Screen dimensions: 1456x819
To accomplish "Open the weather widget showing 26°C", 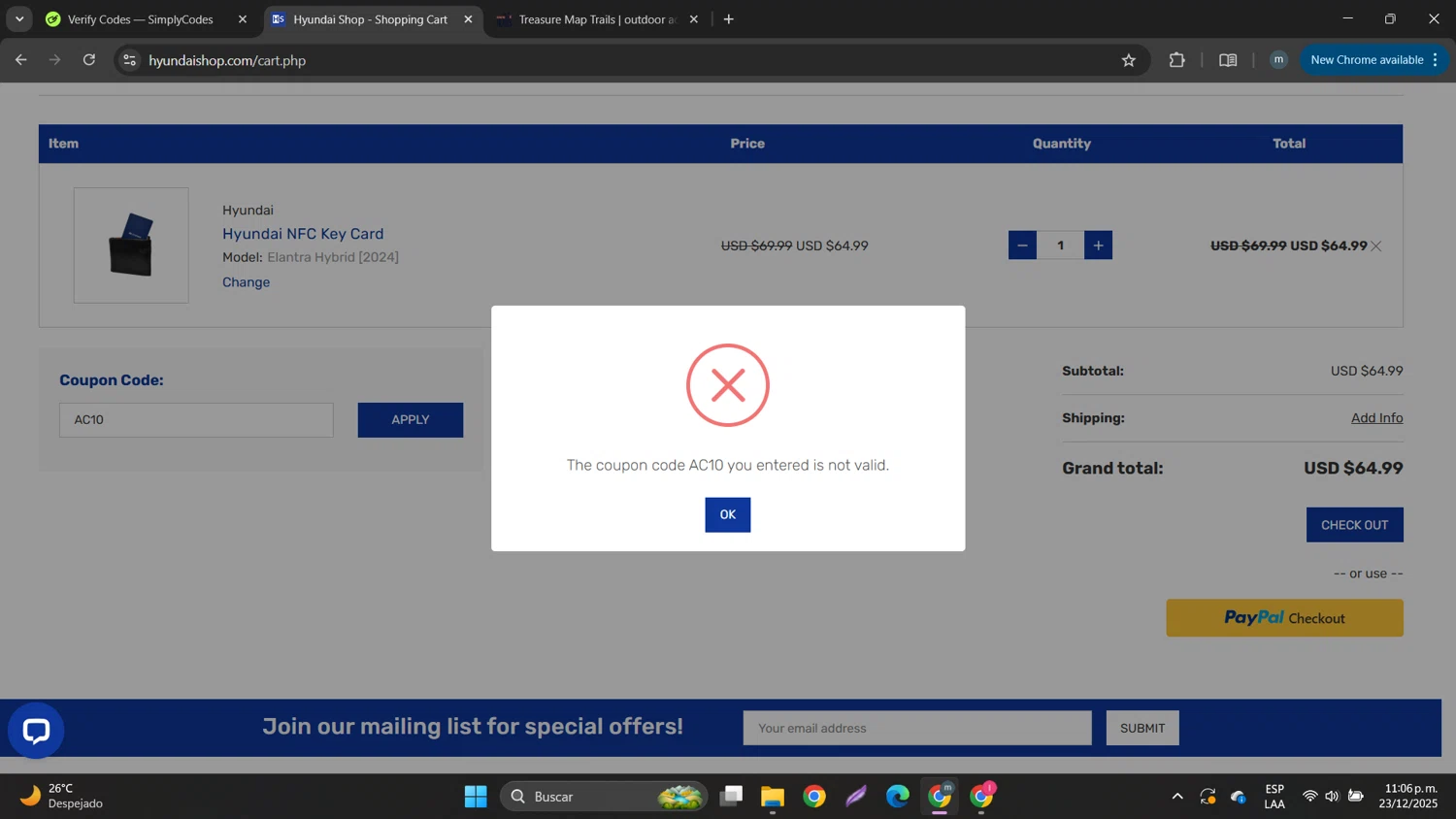I will pos(62,797).
